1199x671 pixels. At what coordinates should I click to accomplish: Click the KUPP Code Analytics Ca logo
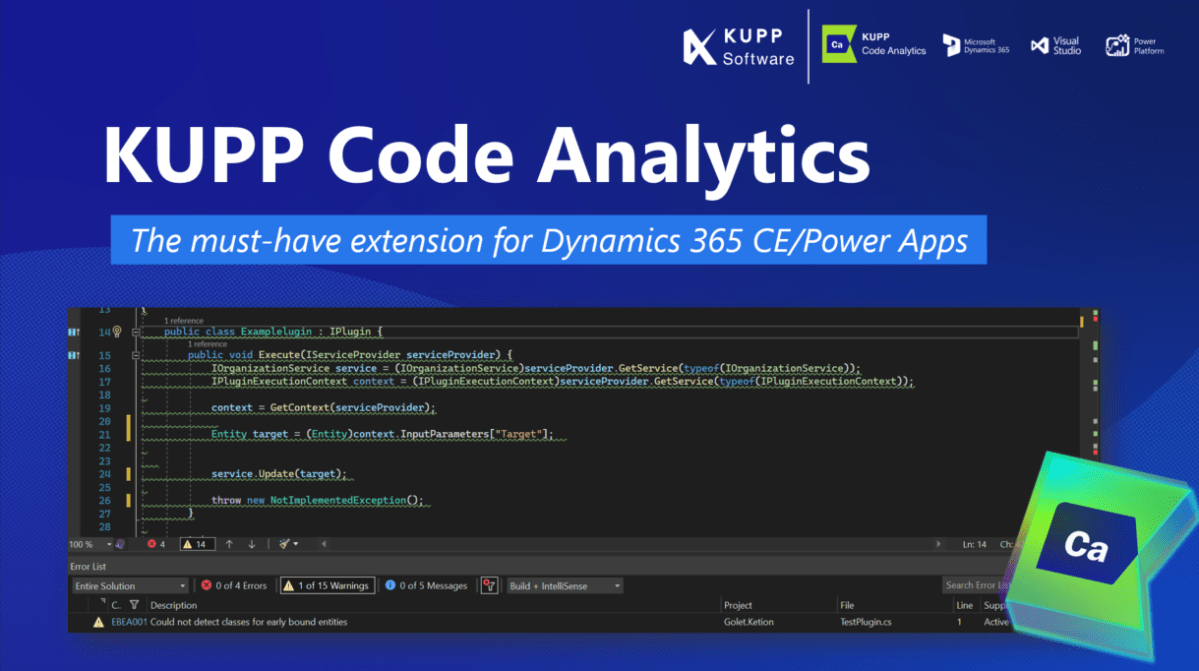coord(873,44)
